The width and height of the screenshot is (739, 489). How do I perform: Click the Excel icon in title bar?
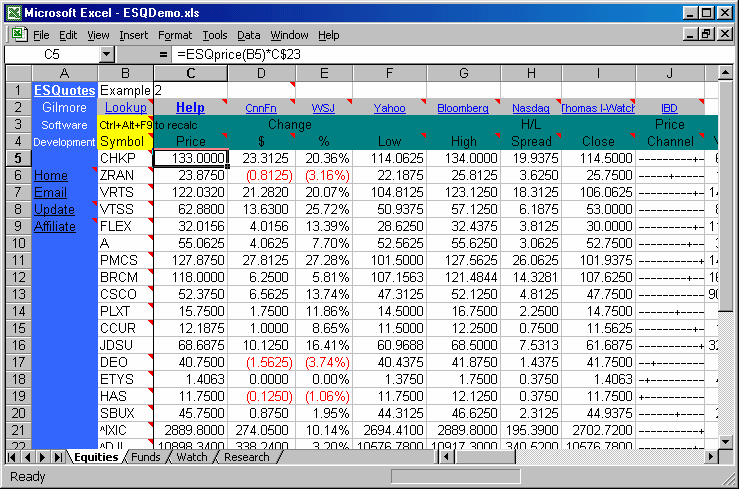12,13
